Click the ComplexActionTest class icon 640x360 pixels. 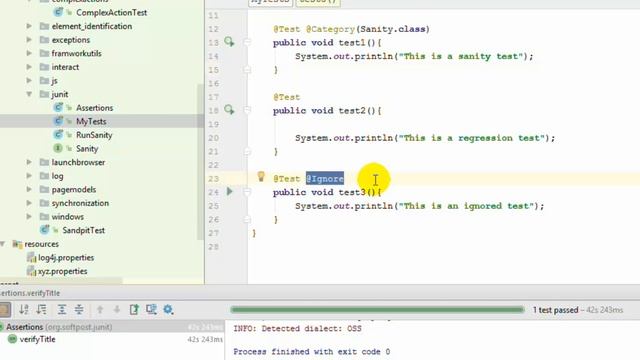(58, 12)
